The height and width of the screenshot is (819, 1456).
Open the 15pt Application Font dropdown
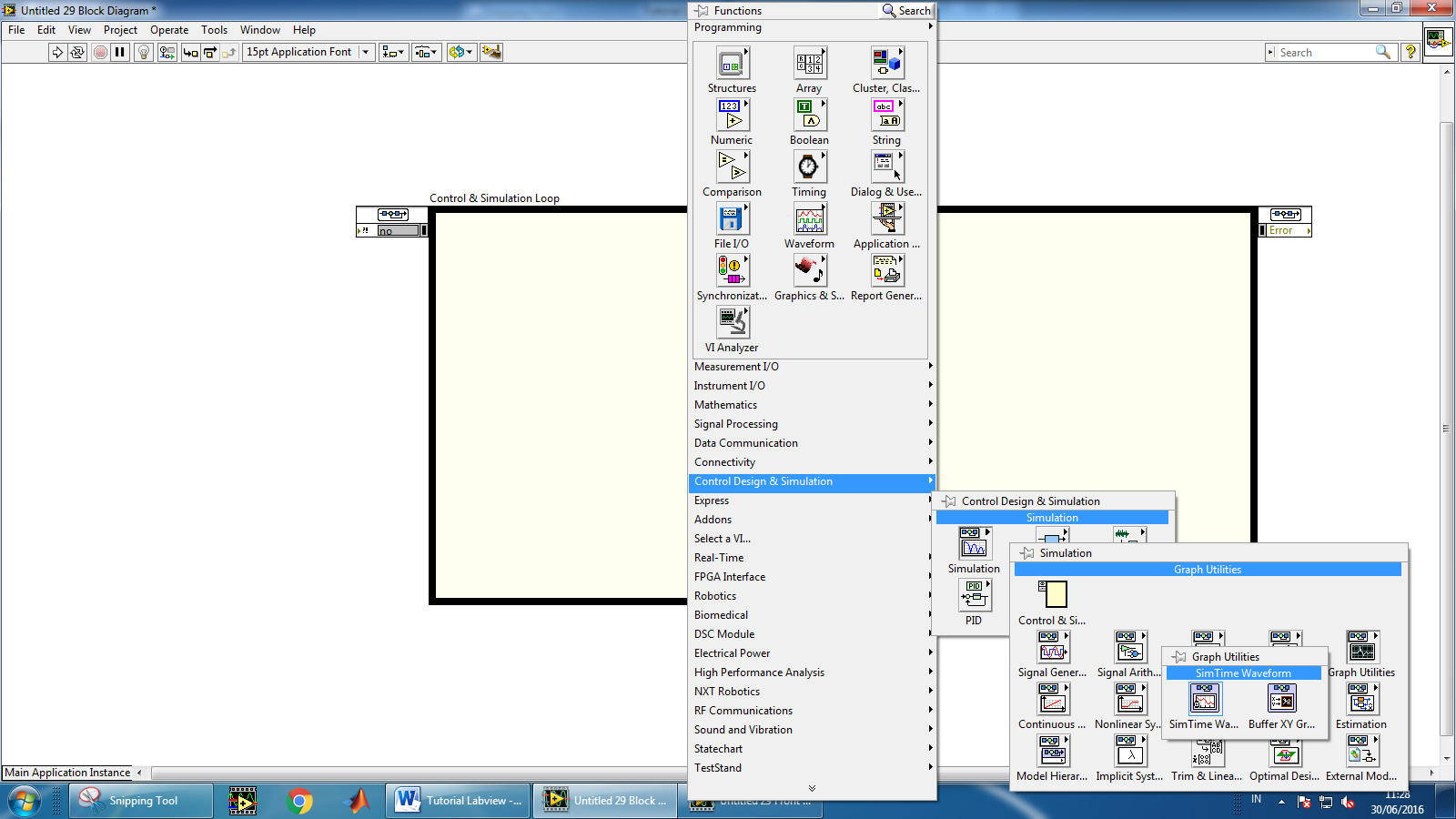[308, 52]
